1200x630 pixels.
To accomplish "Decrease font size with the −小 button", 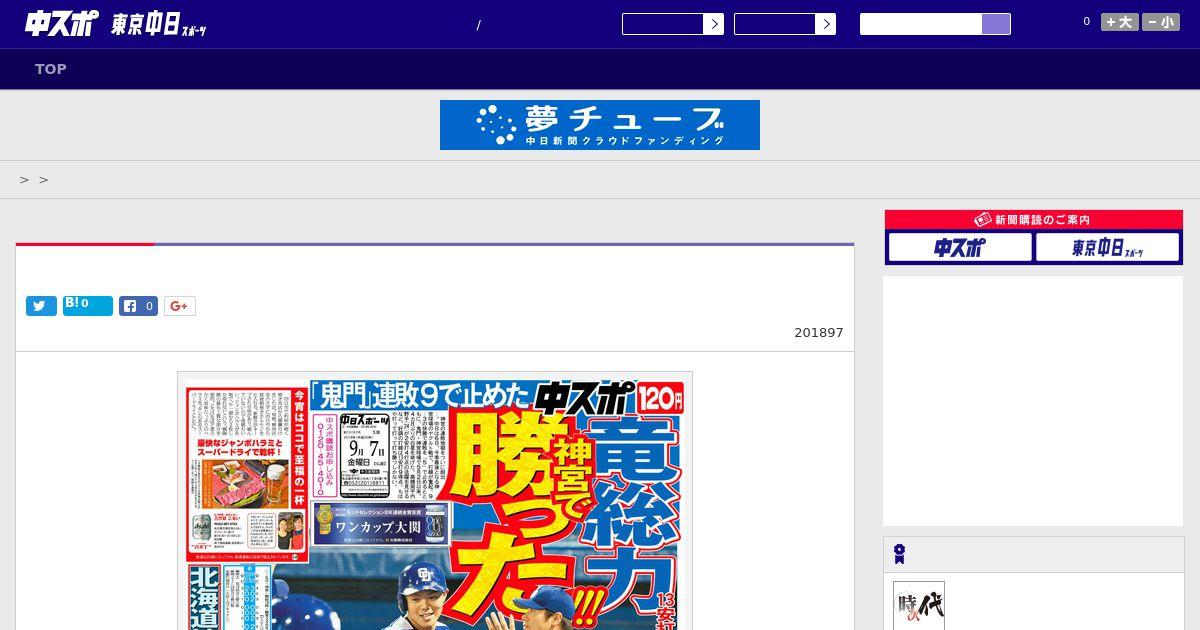I will (1161, 22).
